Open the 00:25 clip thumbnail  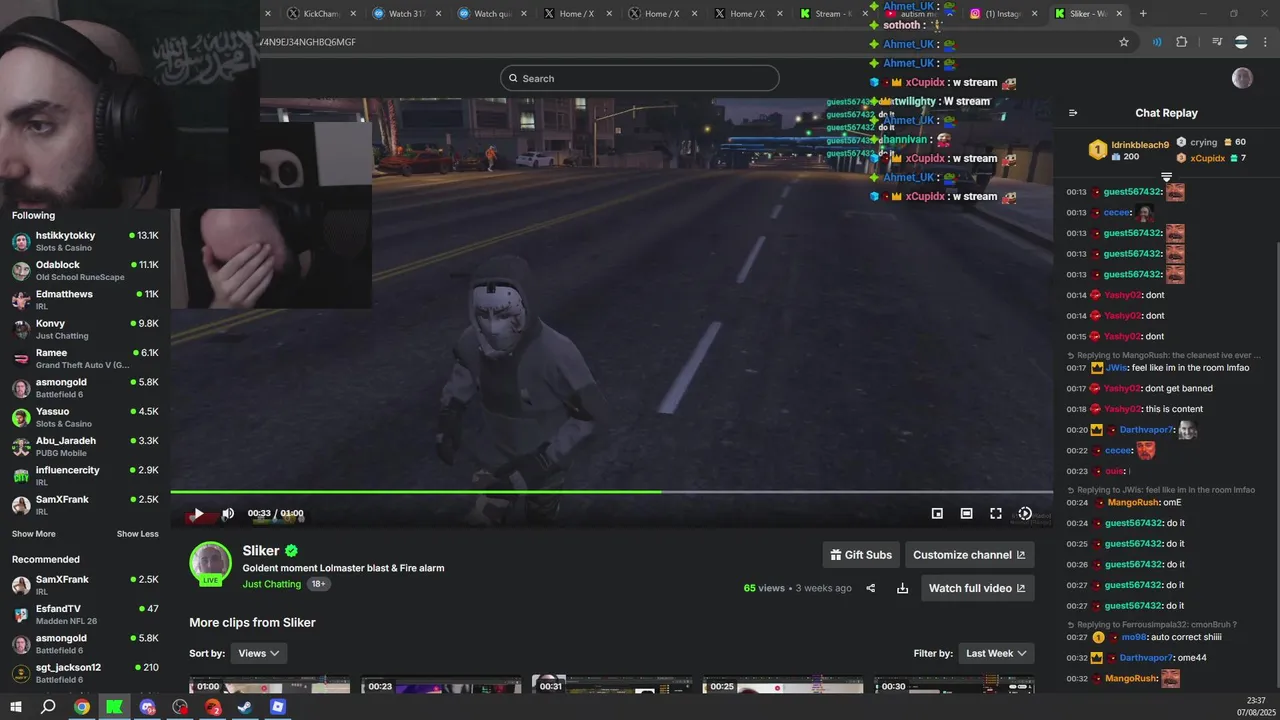[783, 686]
